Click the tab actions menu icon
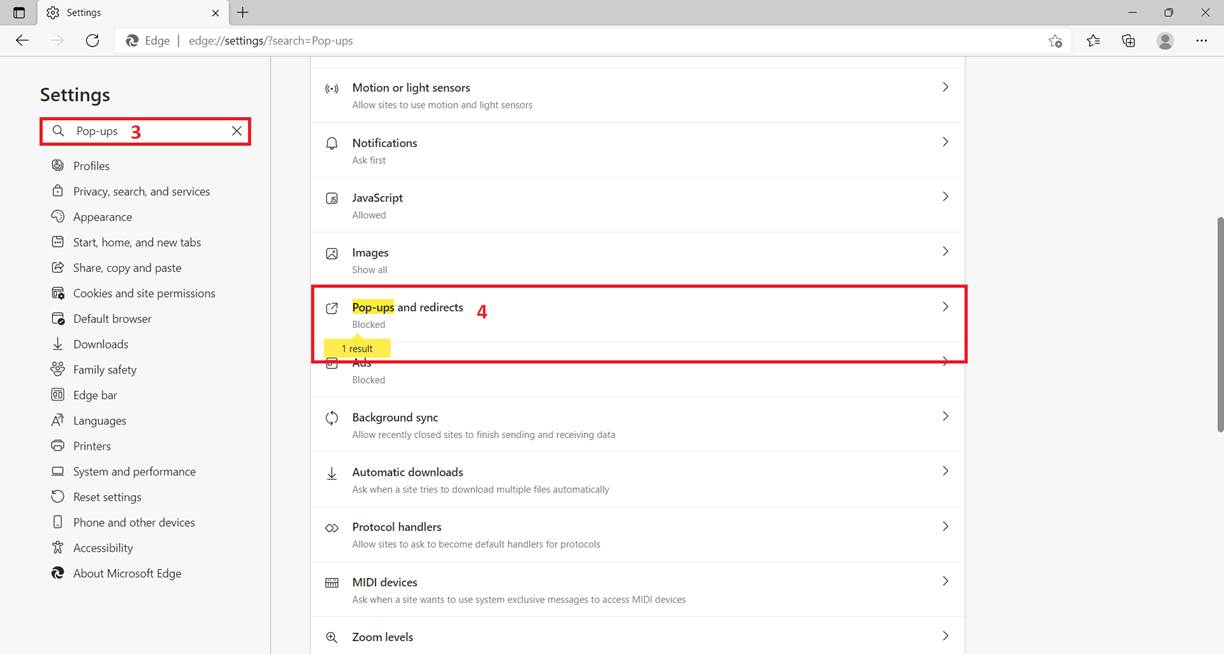The width and height of the screenshot is (1224, 654). tap(19, 13)
